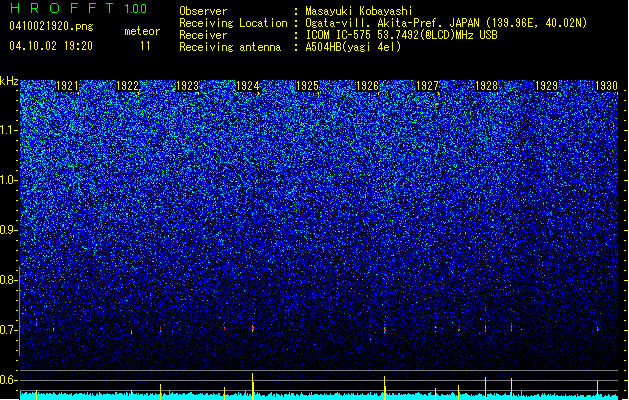Screen dimensions: 629x400
Task: Click the meteor echo just after 1924
Action: (x=253, y=328)
